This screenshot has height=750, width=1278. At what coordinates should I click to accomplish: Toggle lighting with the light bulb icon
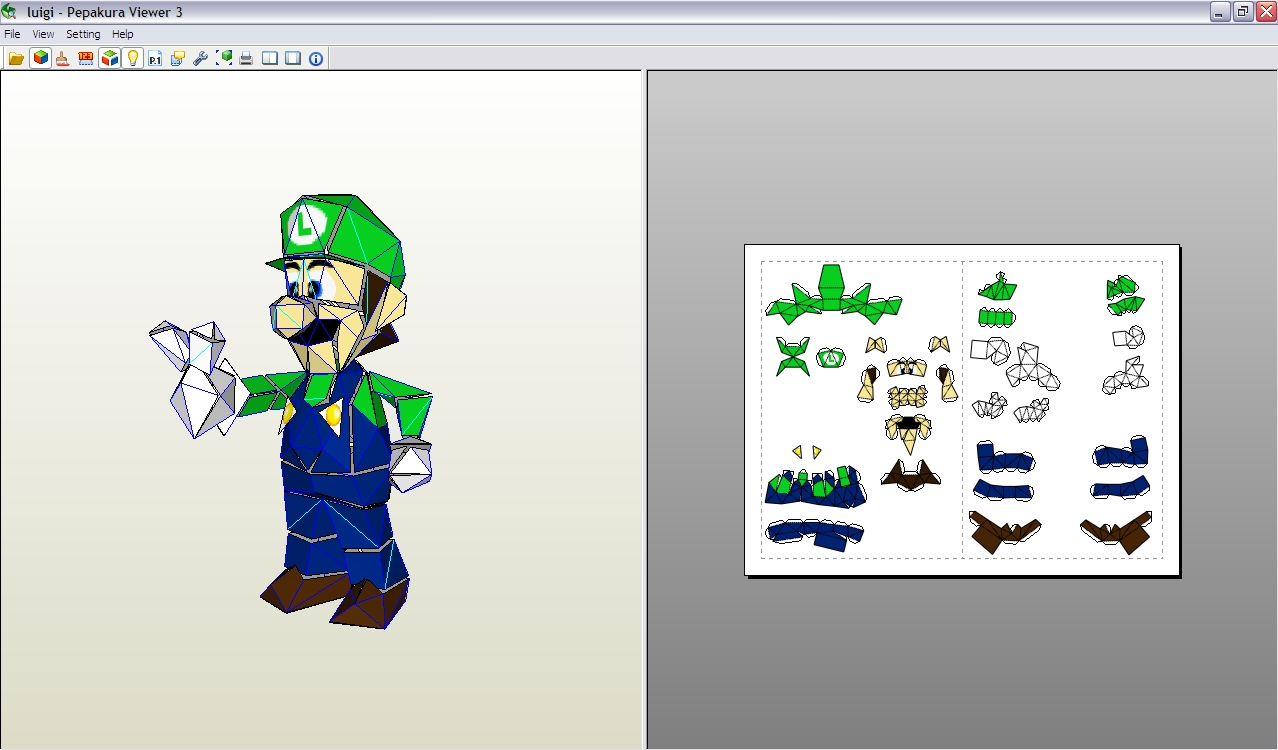[x=133, y=58]
